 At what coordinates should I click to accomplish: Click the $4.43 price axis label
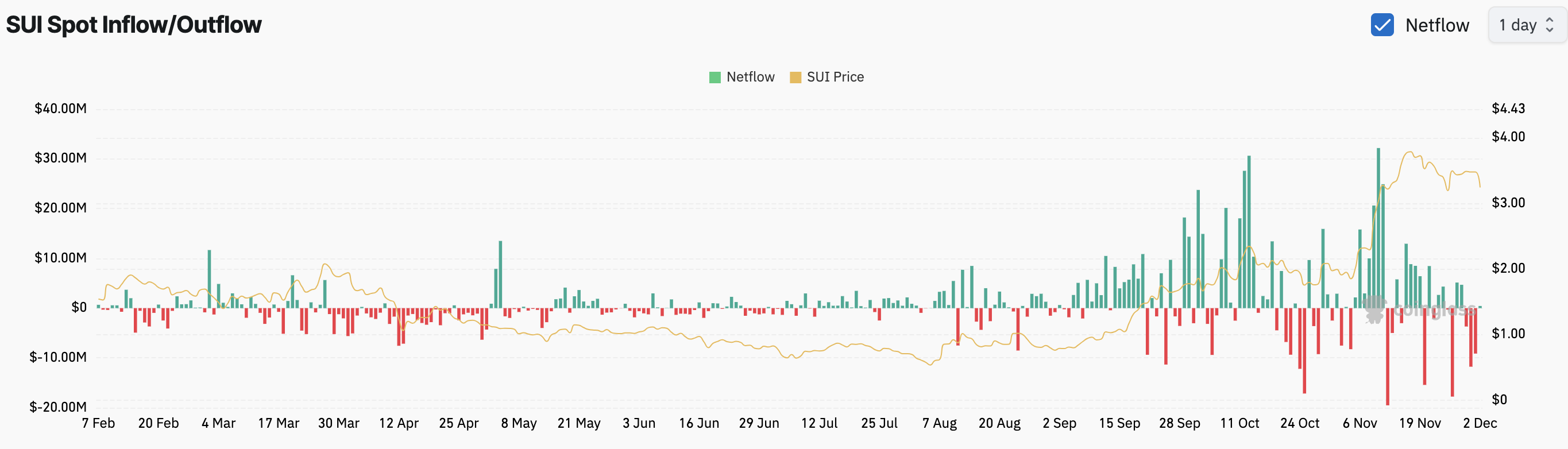point(1508,109)
